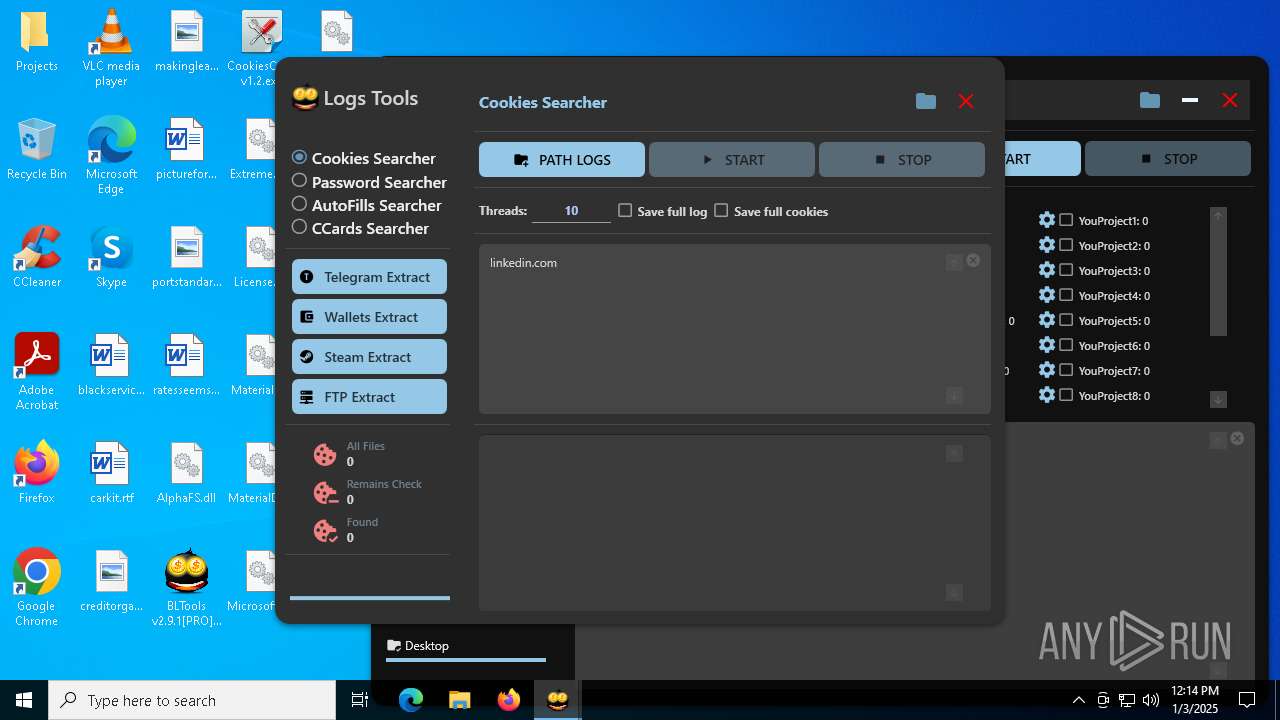The height and width of the screenshot is (720, 1280).
Task: Select the Desktop folder tab
Action: tap(418, 646)
